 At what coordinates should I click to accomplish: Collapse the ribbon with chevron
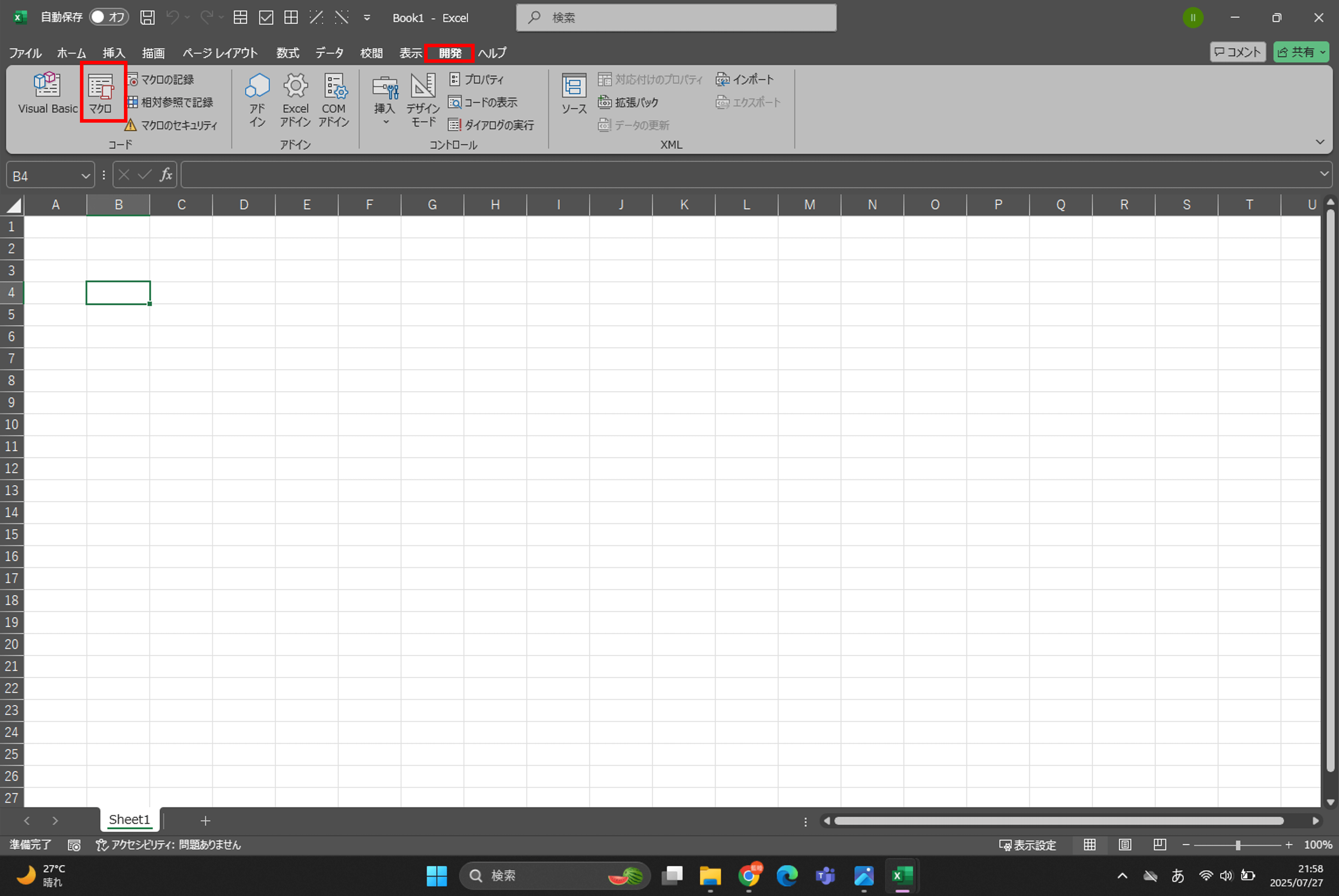[1320, 142]
